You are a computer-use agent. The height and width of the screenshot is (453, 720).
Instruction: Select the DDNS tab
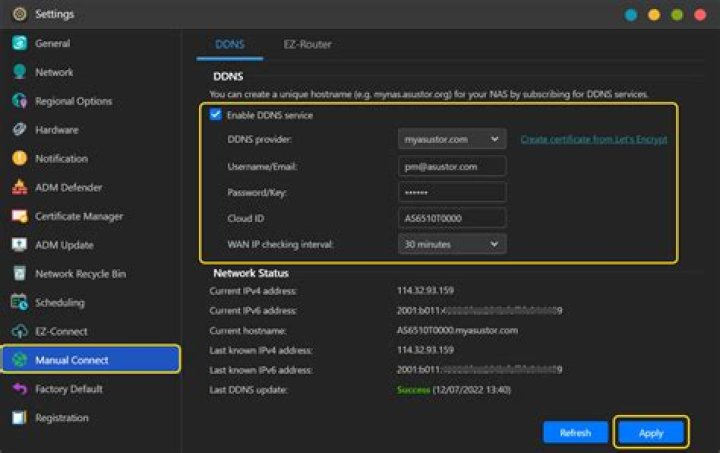click(x=230, y=44)
